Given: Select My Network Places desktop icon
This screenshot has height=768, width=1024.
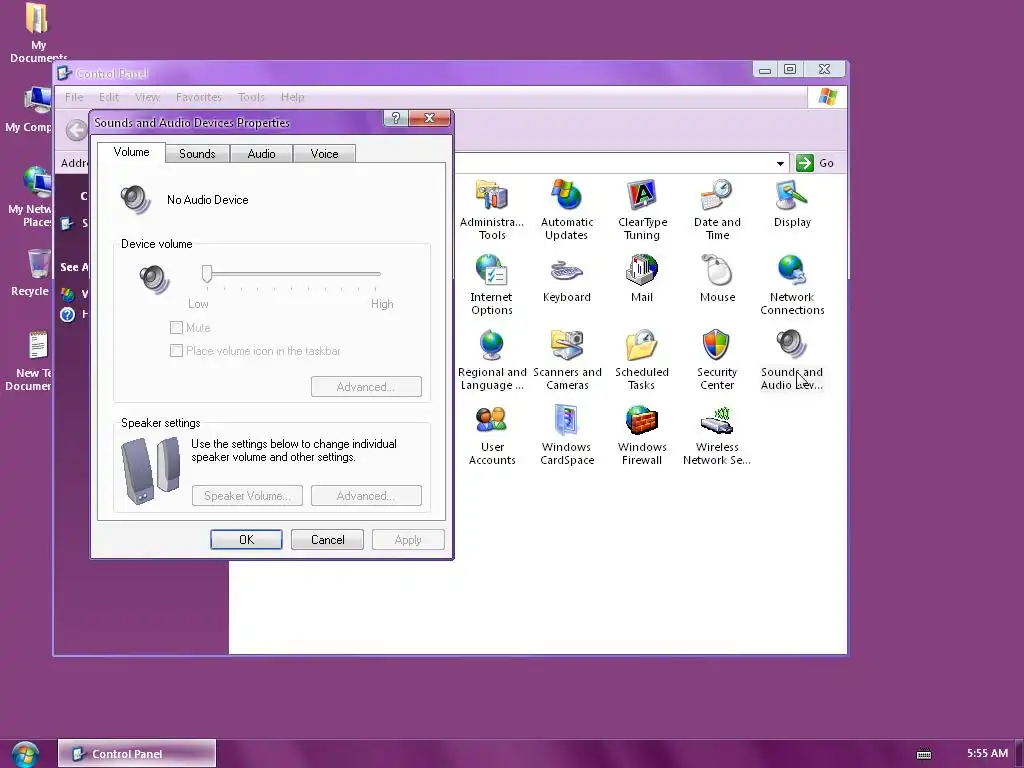Looking at the screenshot, I should (31, 196).
